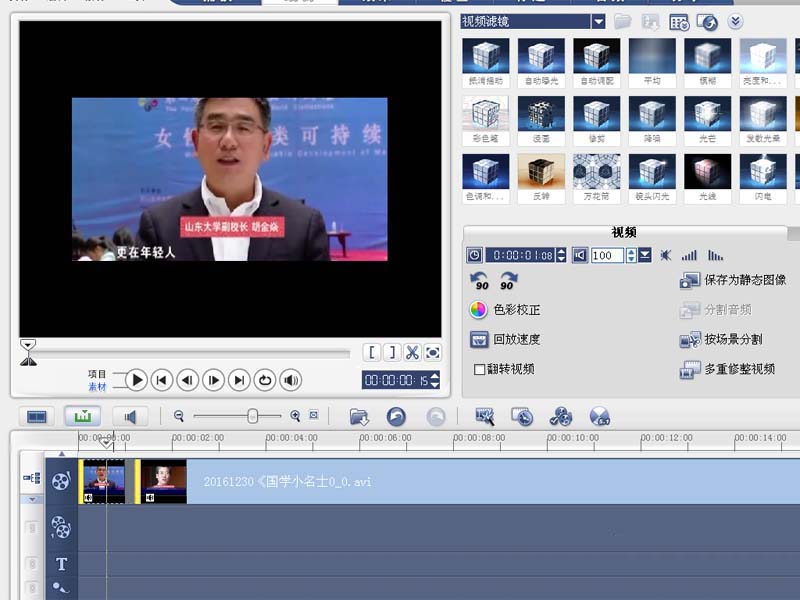The width and height of the screenshot is (800, 600).
Task: Adjust preview timecode spinner arrows
Action: coord(435,380)
